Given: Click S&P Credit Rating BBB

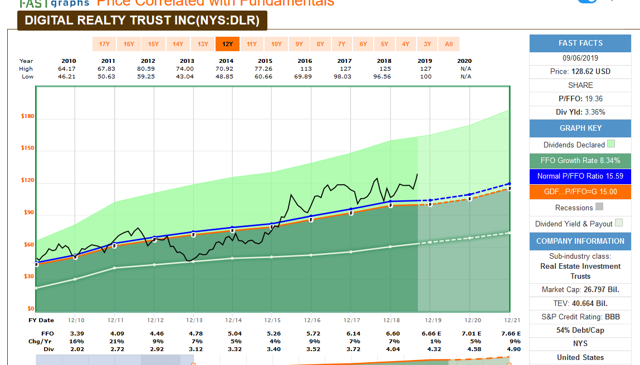Looking at the screenshot, I should point(580,317).
